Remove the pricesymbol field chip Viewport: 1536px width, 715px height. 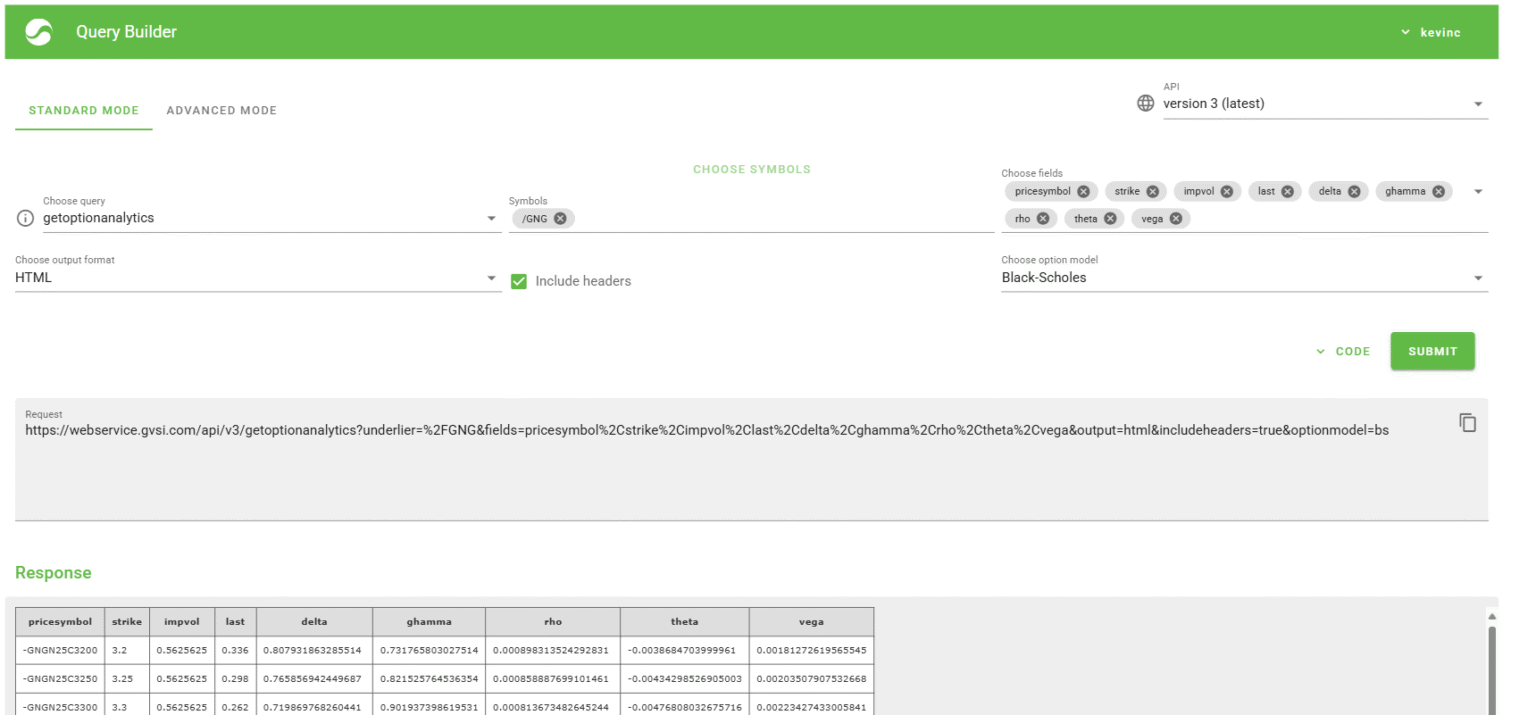tap(1083, 191)
